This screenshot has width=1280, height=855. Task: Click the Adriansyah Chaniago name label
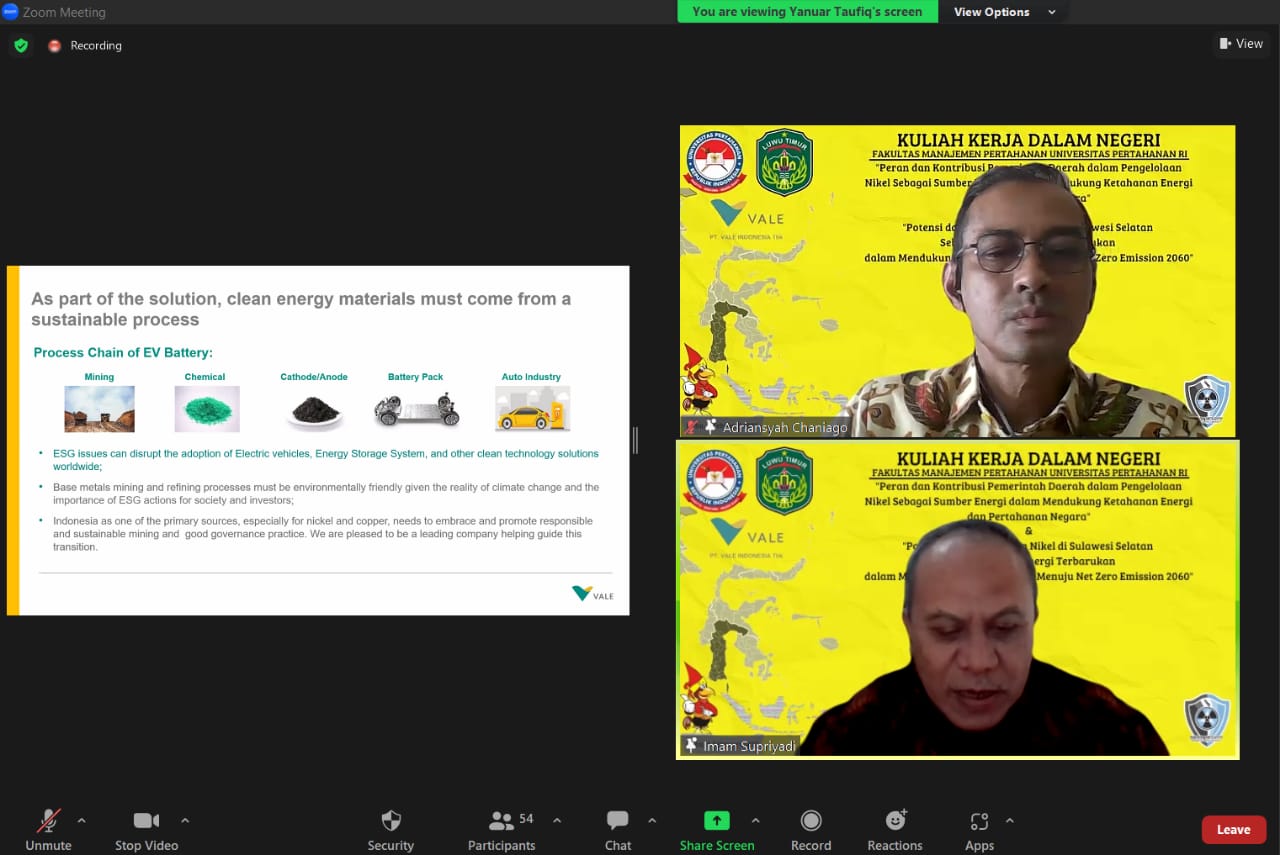tap(785, 427)
